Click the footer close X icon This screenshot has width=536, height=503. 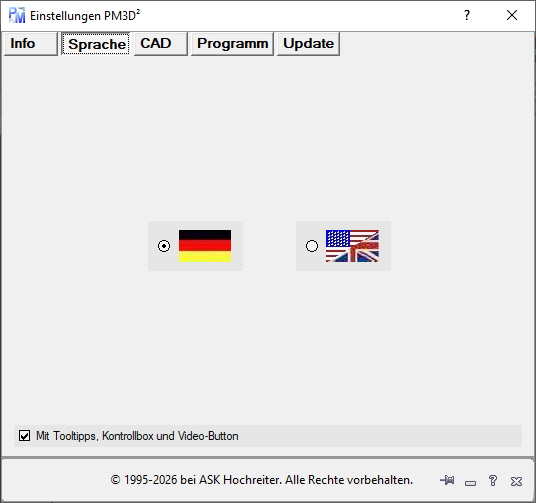(x=516, y=481)
